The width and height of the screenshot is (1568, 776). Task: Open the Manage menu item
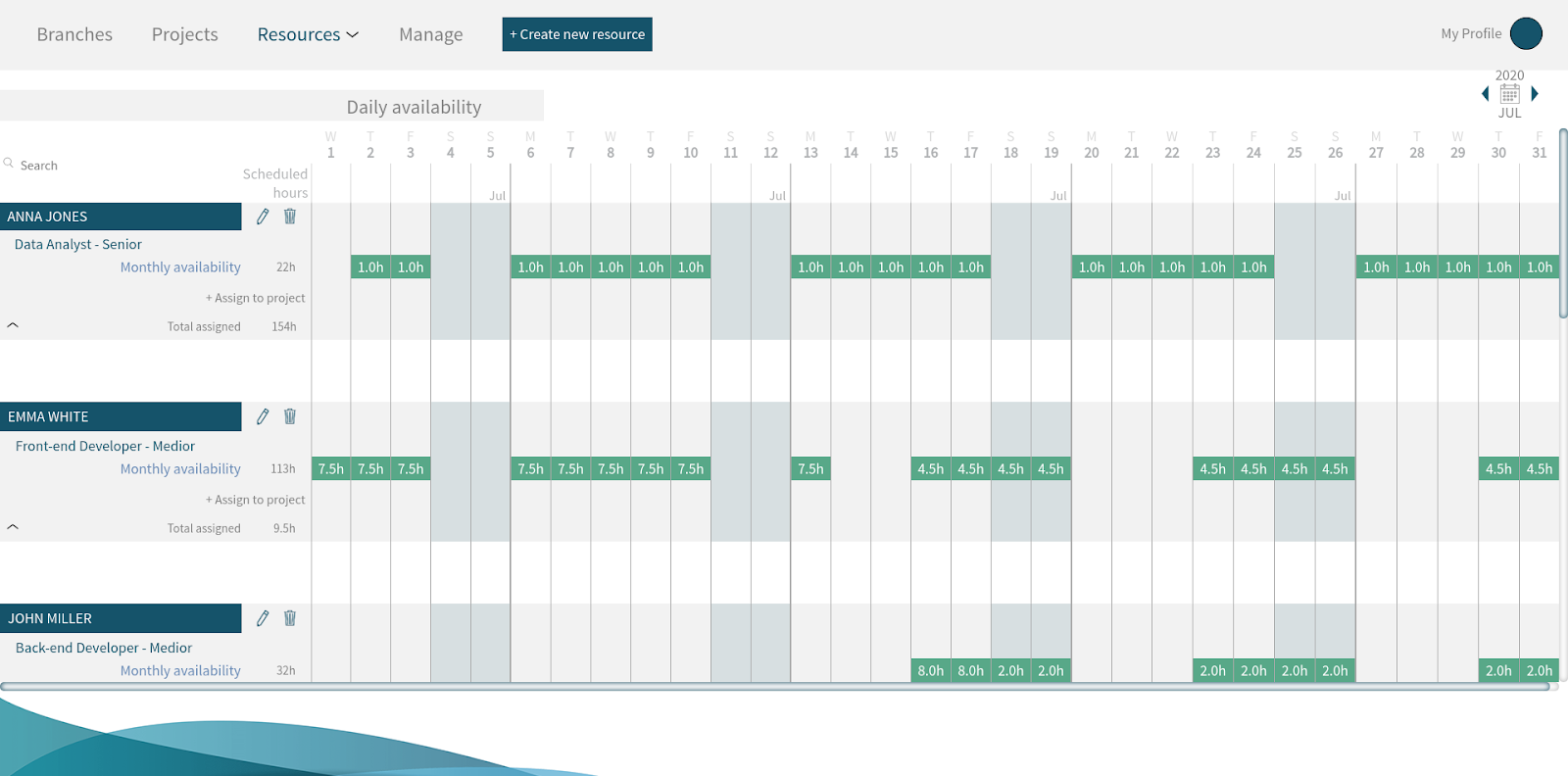431,34
